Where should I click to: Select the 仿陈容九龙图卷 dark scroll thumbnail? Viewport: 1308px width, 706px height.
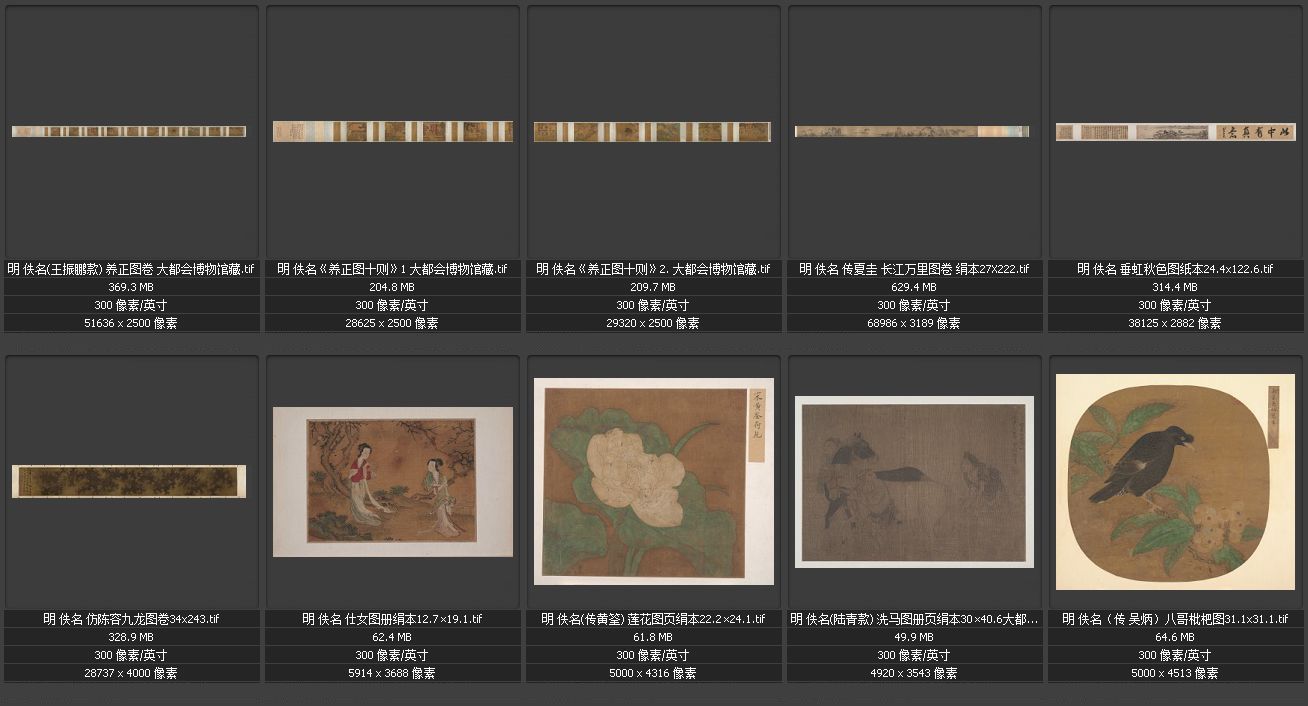pyautogui.click(x=129, y=481)
